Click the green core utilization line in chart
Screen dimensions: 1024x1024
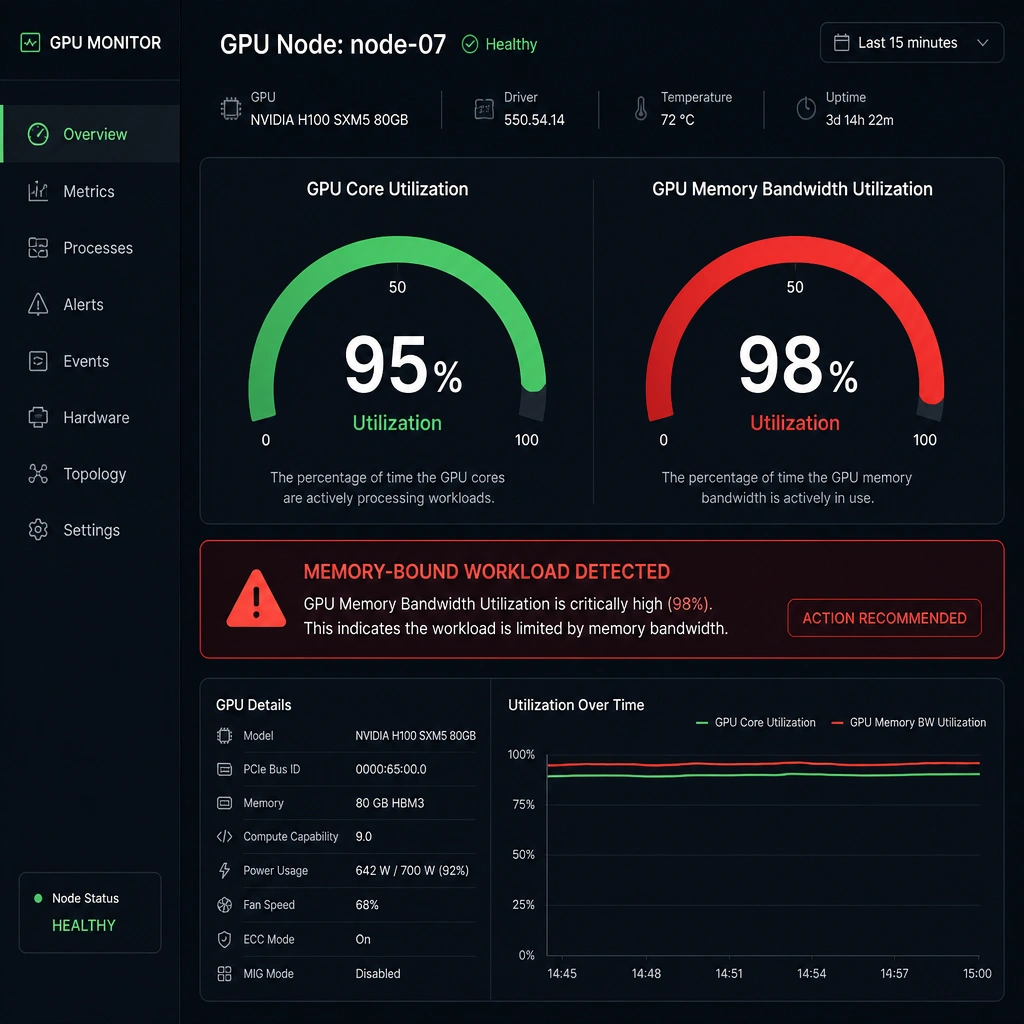pyautogui.click(x=763, y=775)
